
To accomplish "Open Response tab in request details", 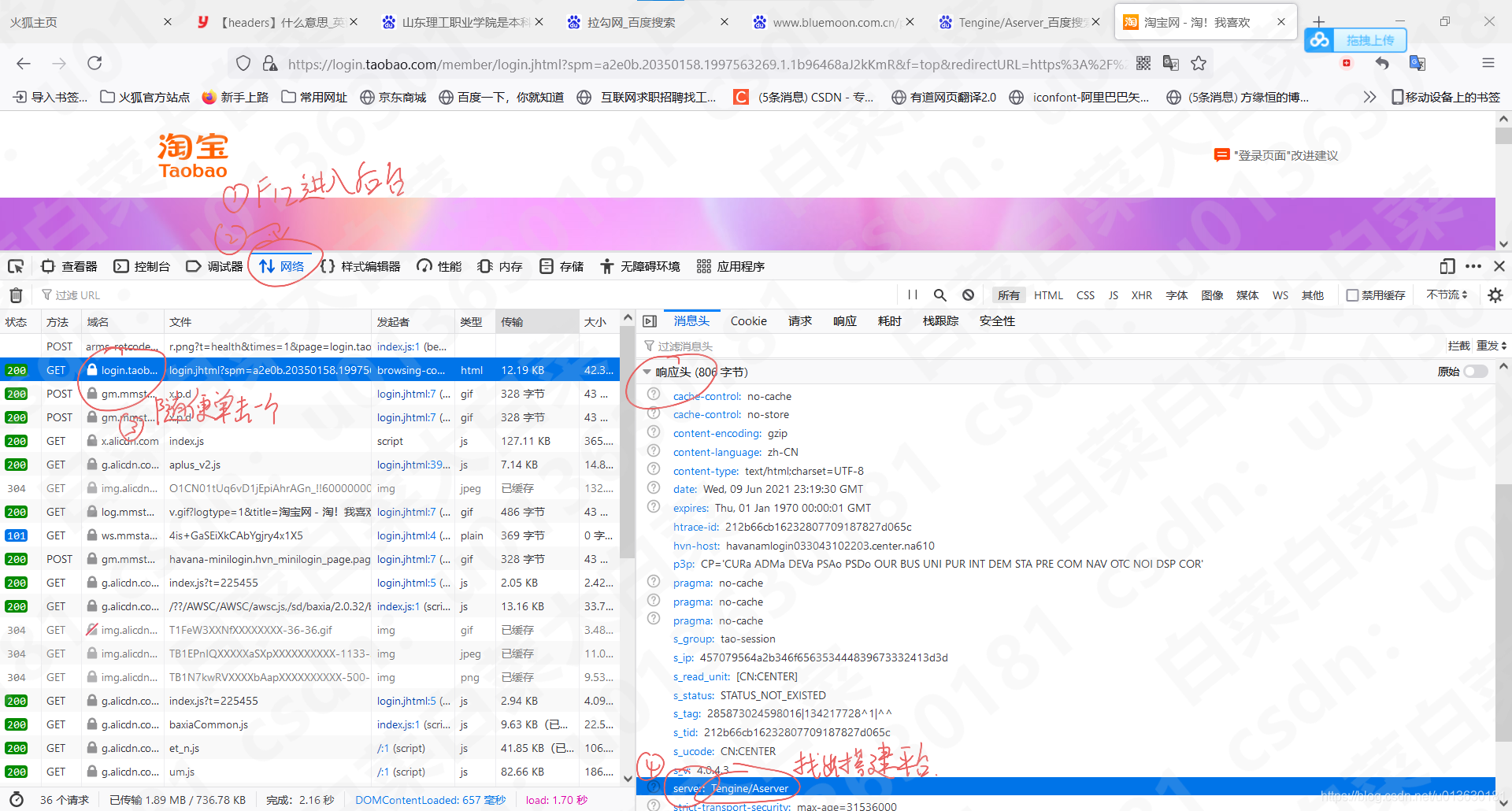I will [x=844, y=321].
